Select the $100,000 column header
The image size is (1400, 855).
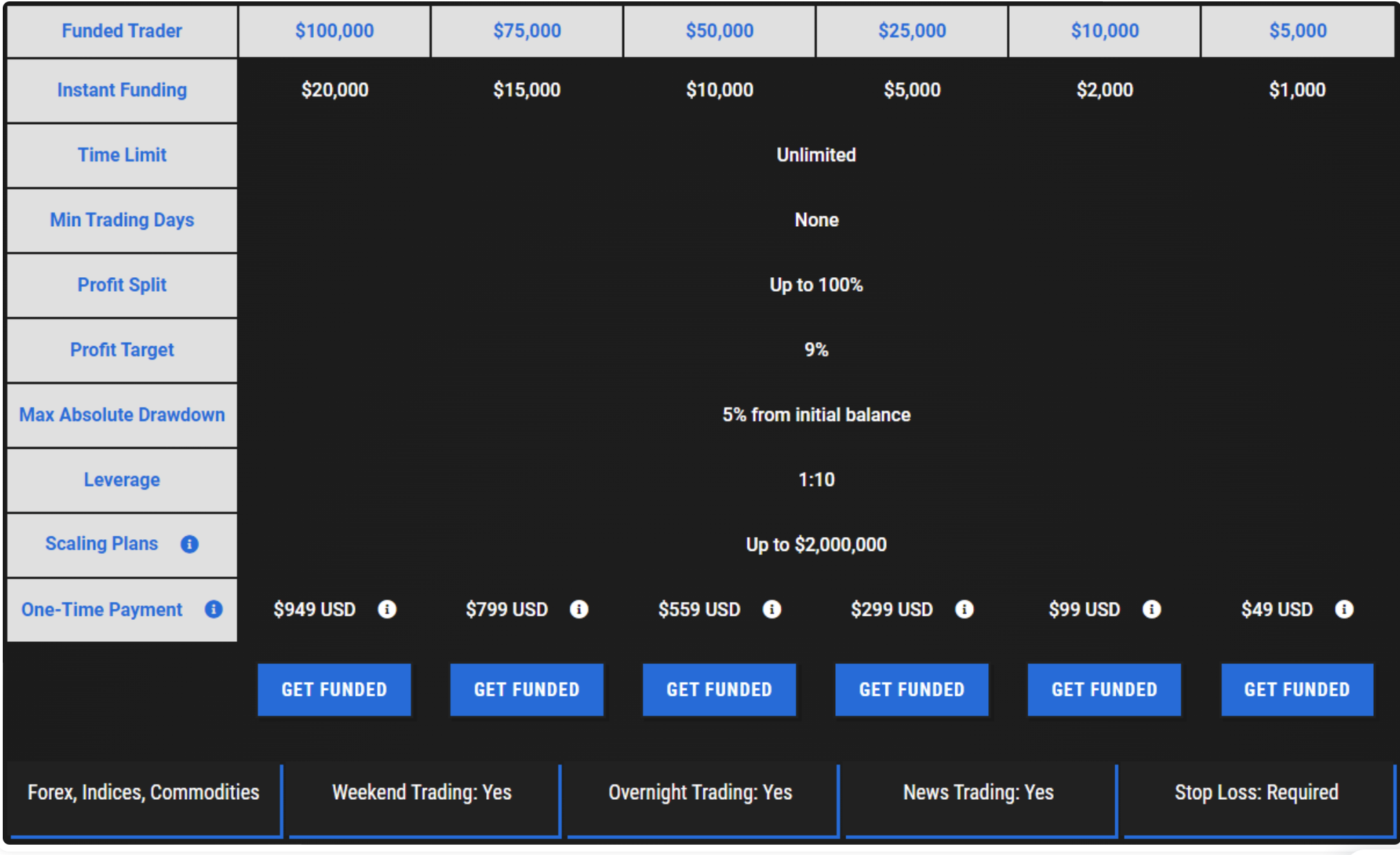(334, 31)
